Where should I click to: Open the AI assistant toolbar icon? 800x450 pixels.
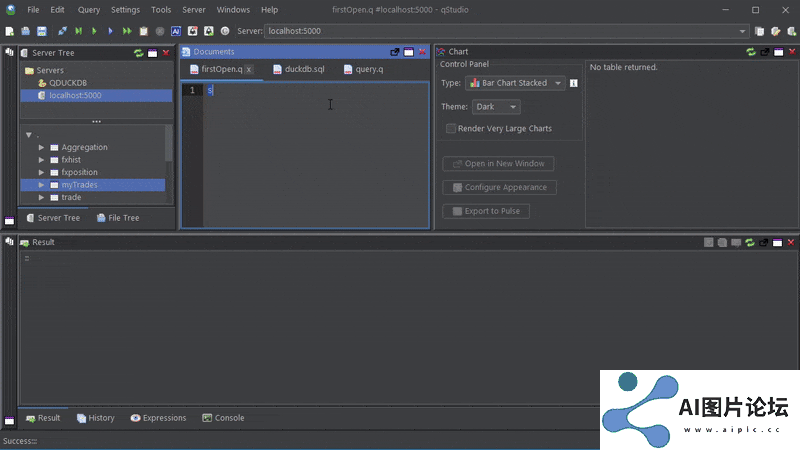tap(176, 31)
